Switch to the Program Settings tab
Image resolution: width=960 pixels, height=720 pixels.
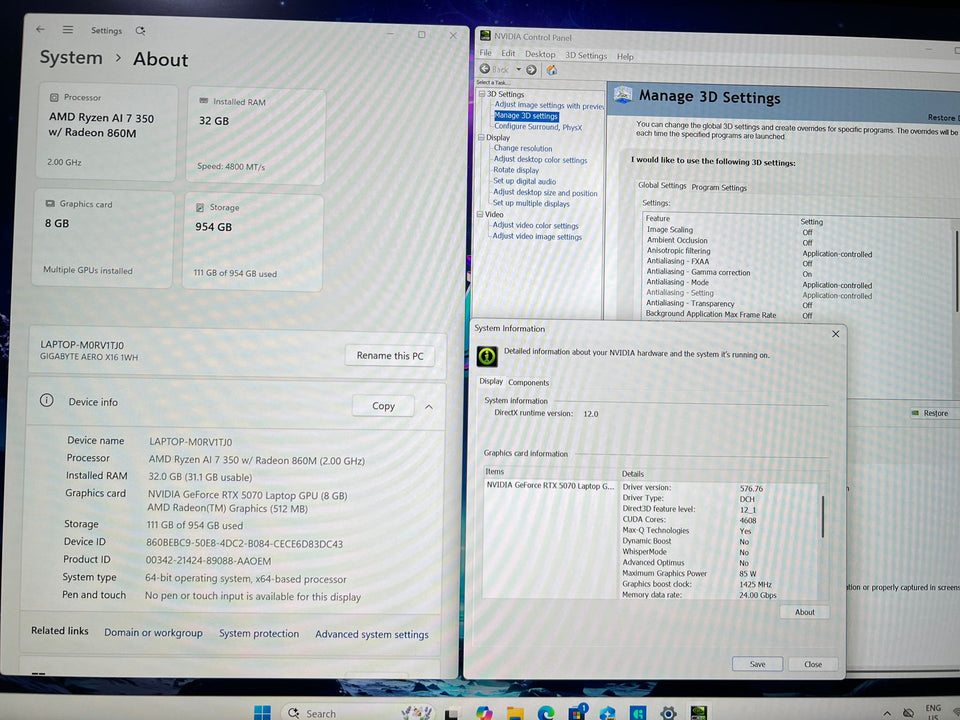[719, 187]
